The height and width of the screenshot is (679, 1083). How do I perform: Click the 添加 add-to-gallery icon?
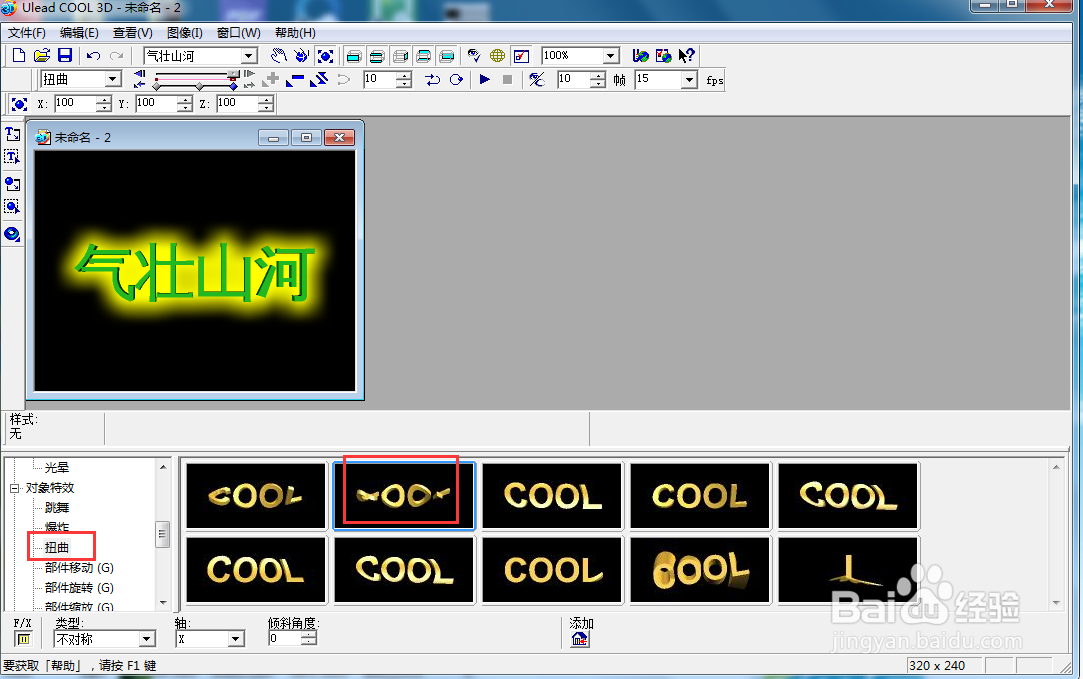point(579,639)
